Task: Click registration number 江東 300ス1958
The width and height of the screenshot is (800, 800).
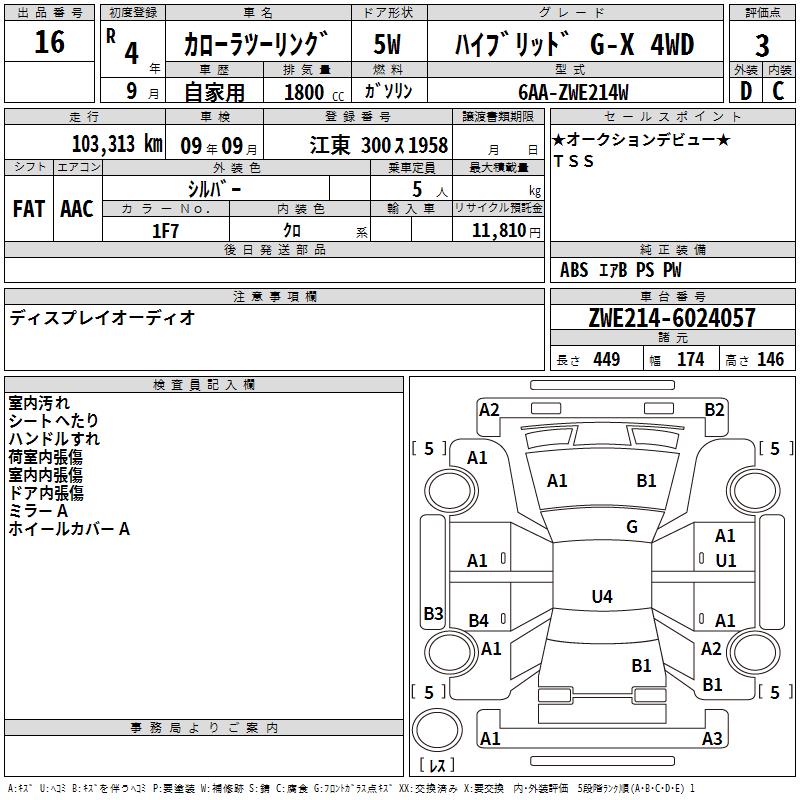Action: pos(379,145)
